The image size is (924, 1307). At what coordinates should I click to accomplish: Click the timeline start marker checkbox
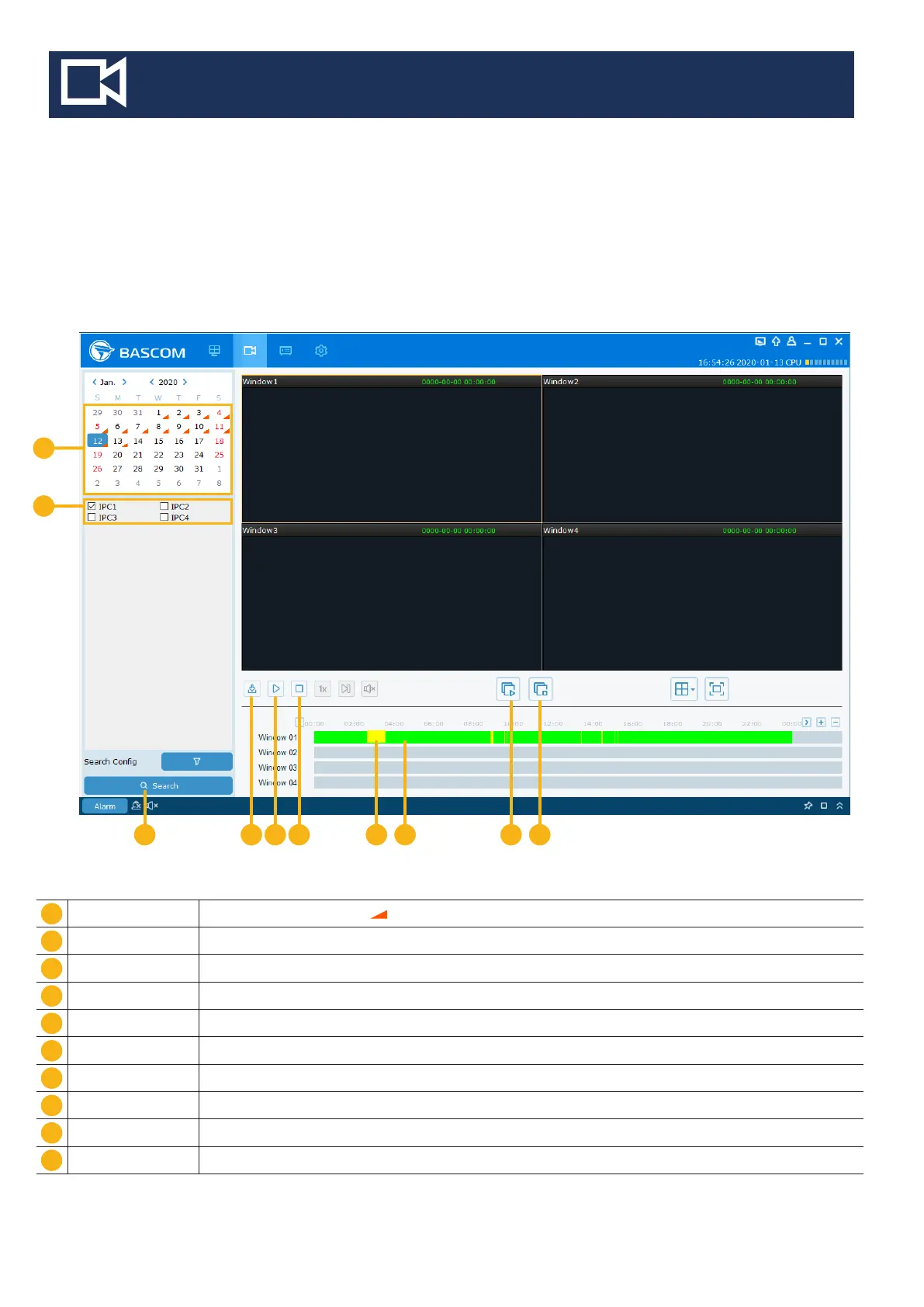(299, 723)
